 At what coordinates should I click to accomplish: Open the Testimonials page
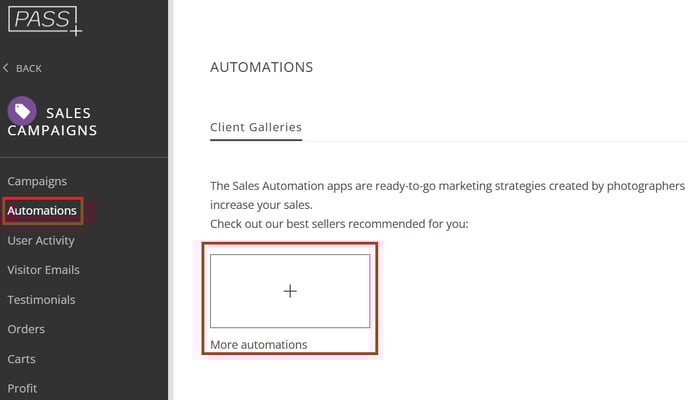[41, 299]
